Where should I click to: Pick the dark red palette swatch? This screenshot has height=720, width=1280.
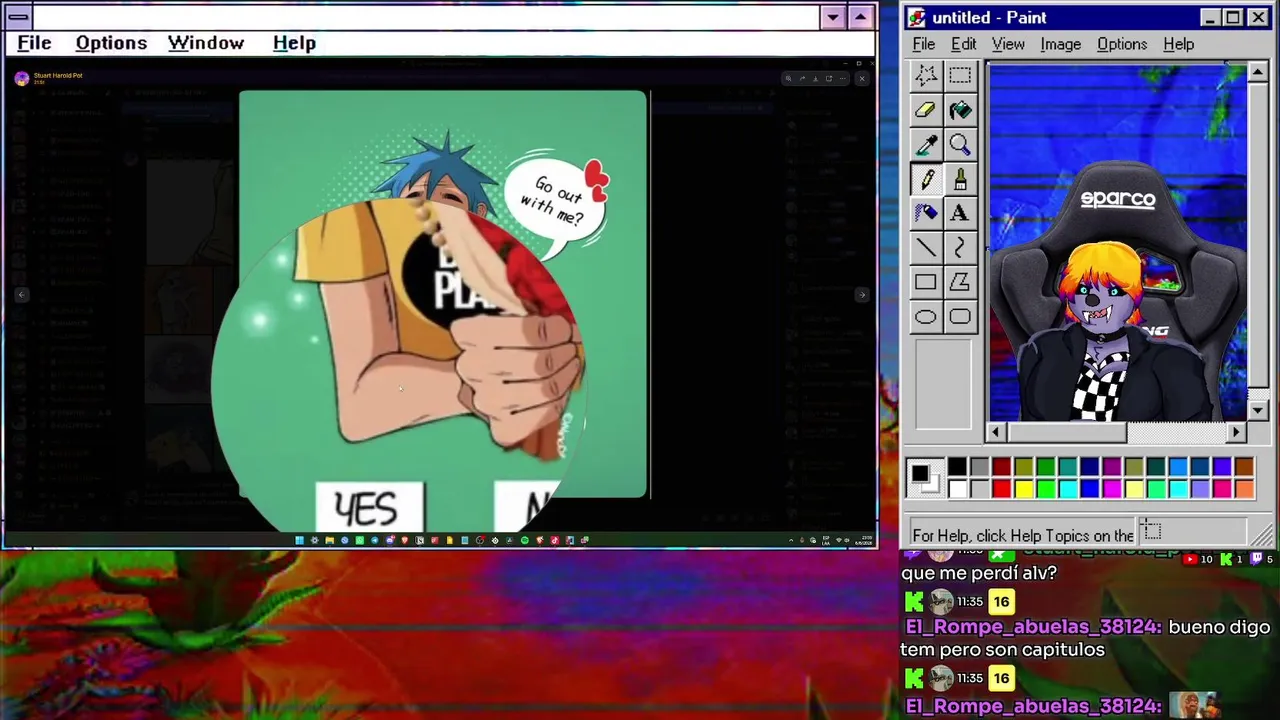[x=1001, y=467]
